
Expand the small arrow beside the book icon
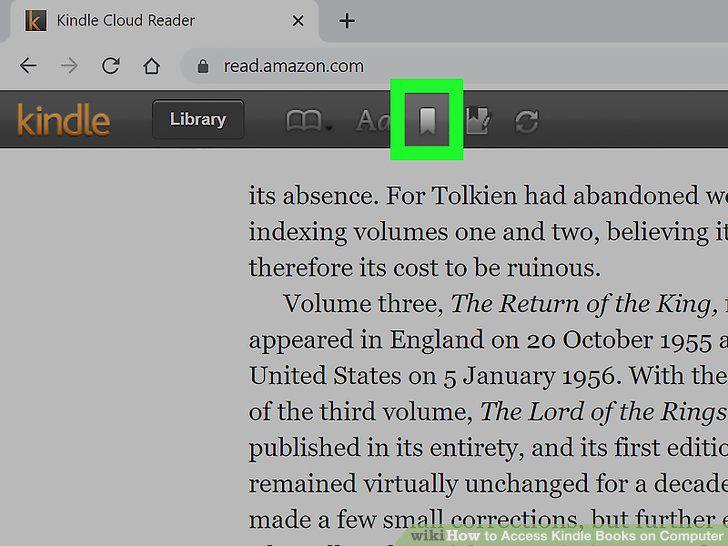[329, 129]
